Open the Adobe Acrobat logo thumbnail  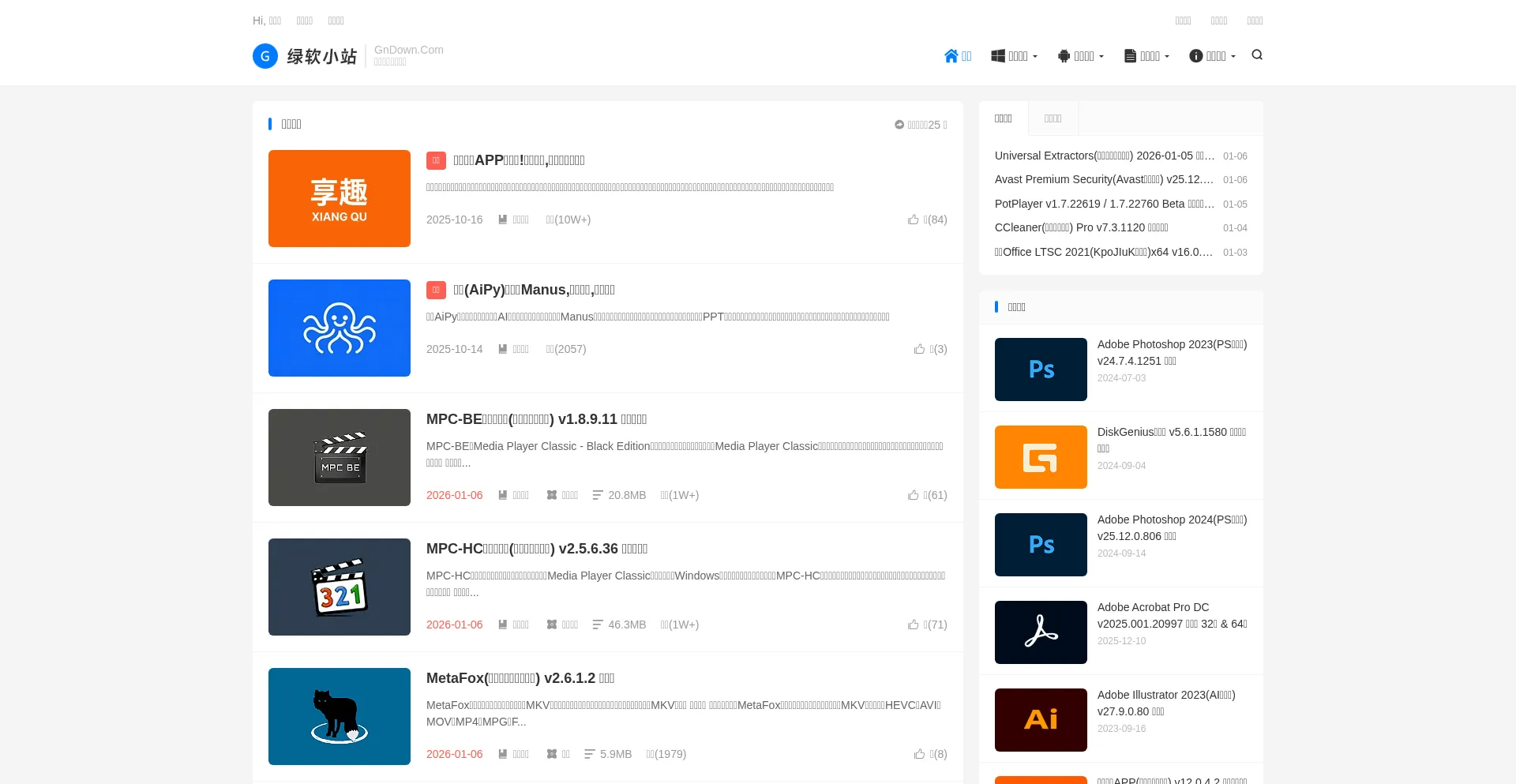click(x=1041, y=632)
